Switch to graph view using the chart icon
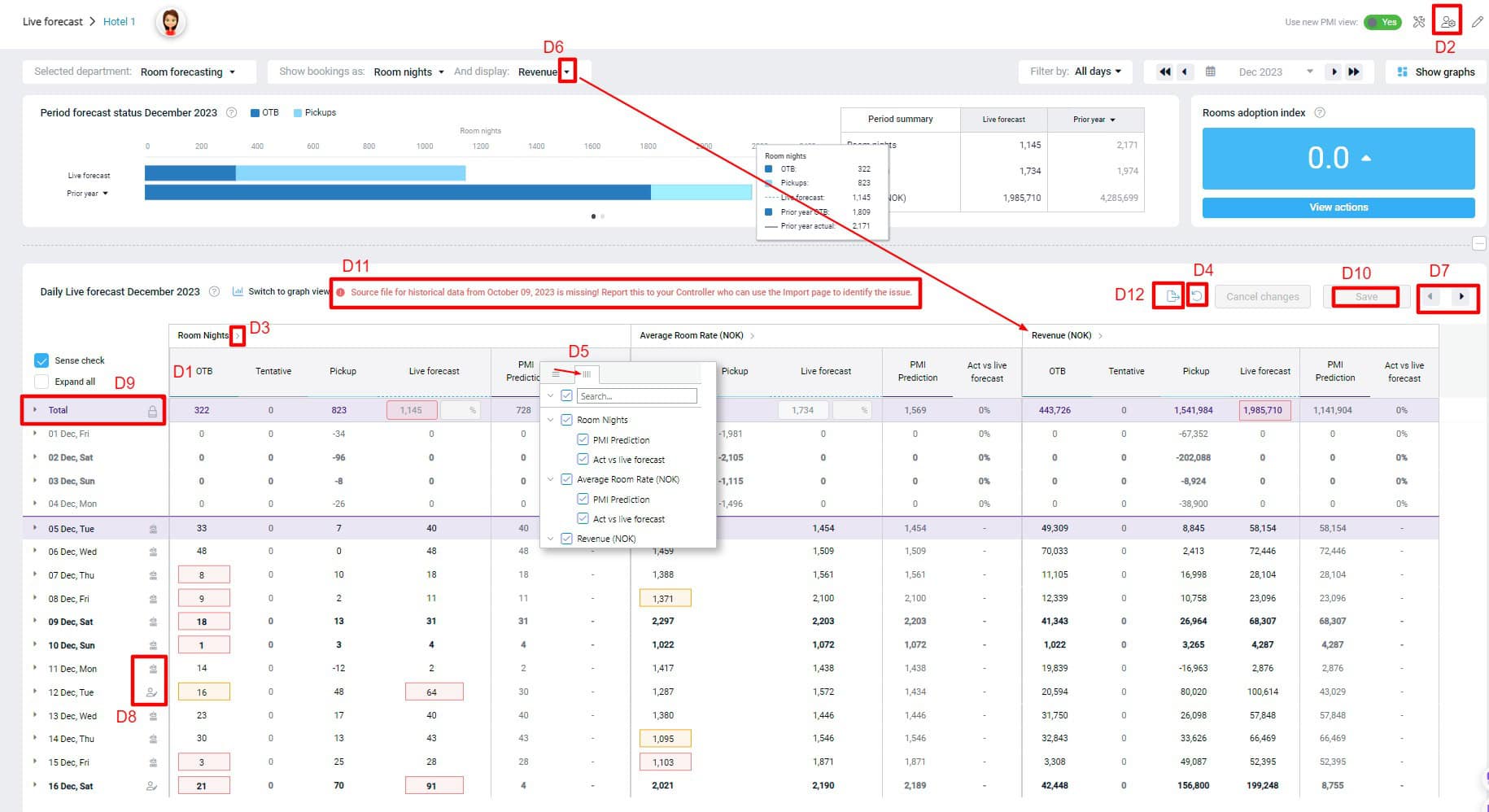 tap(237, 291)
